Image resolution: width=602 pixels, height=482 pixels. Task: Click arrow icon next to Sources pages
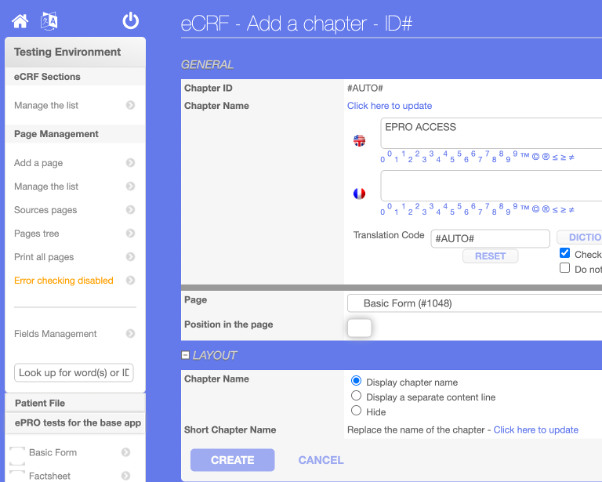tap(130, 210)
